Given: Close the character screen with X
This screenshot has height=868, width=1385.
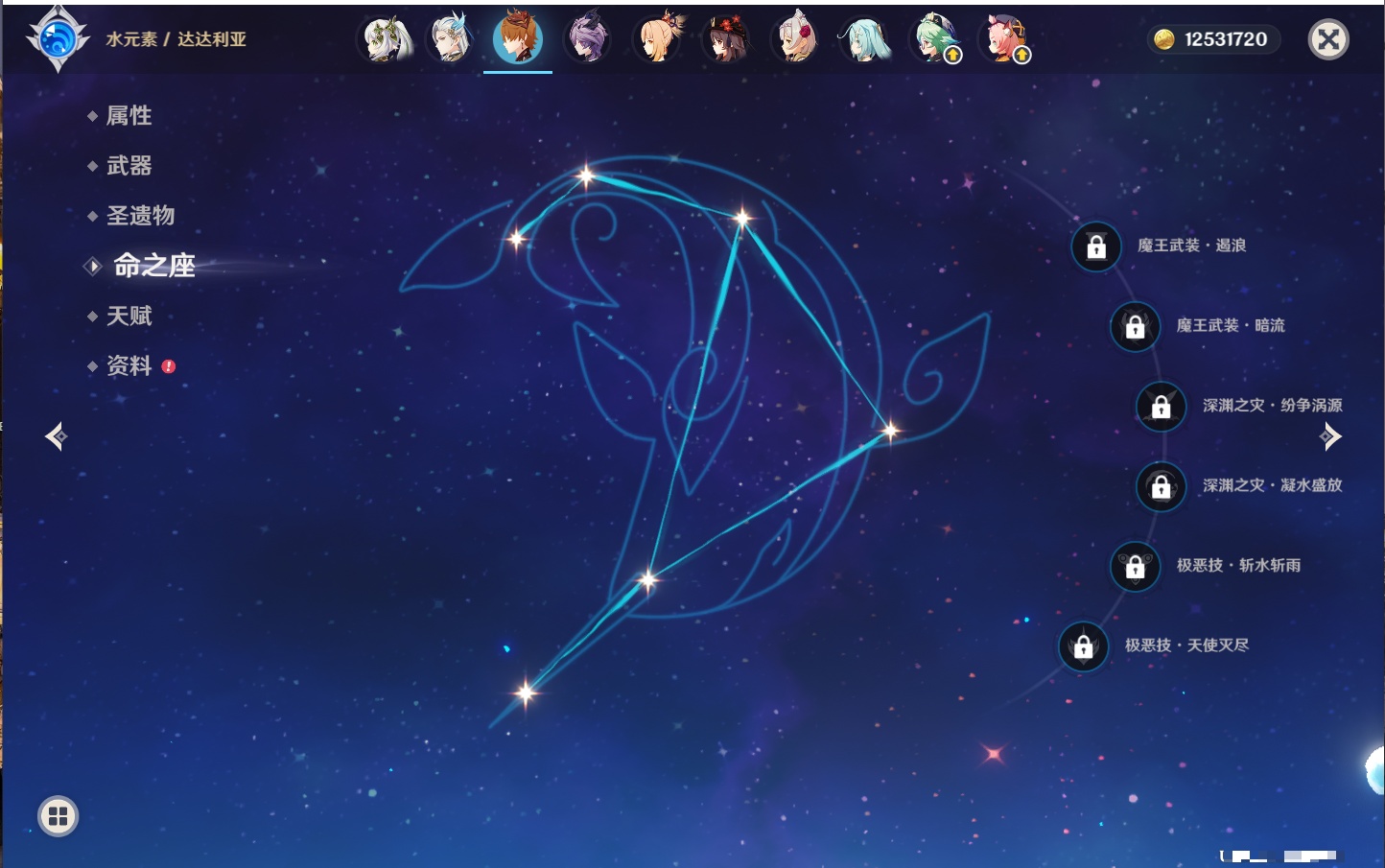Looking at the screenshot, I should (x=1328, y=39).
